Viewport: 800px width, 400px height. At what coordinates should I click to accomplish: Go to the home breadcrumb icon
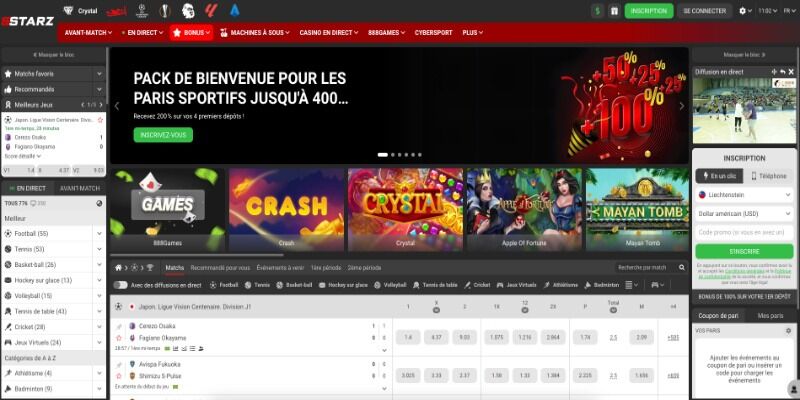pos(118,267)
